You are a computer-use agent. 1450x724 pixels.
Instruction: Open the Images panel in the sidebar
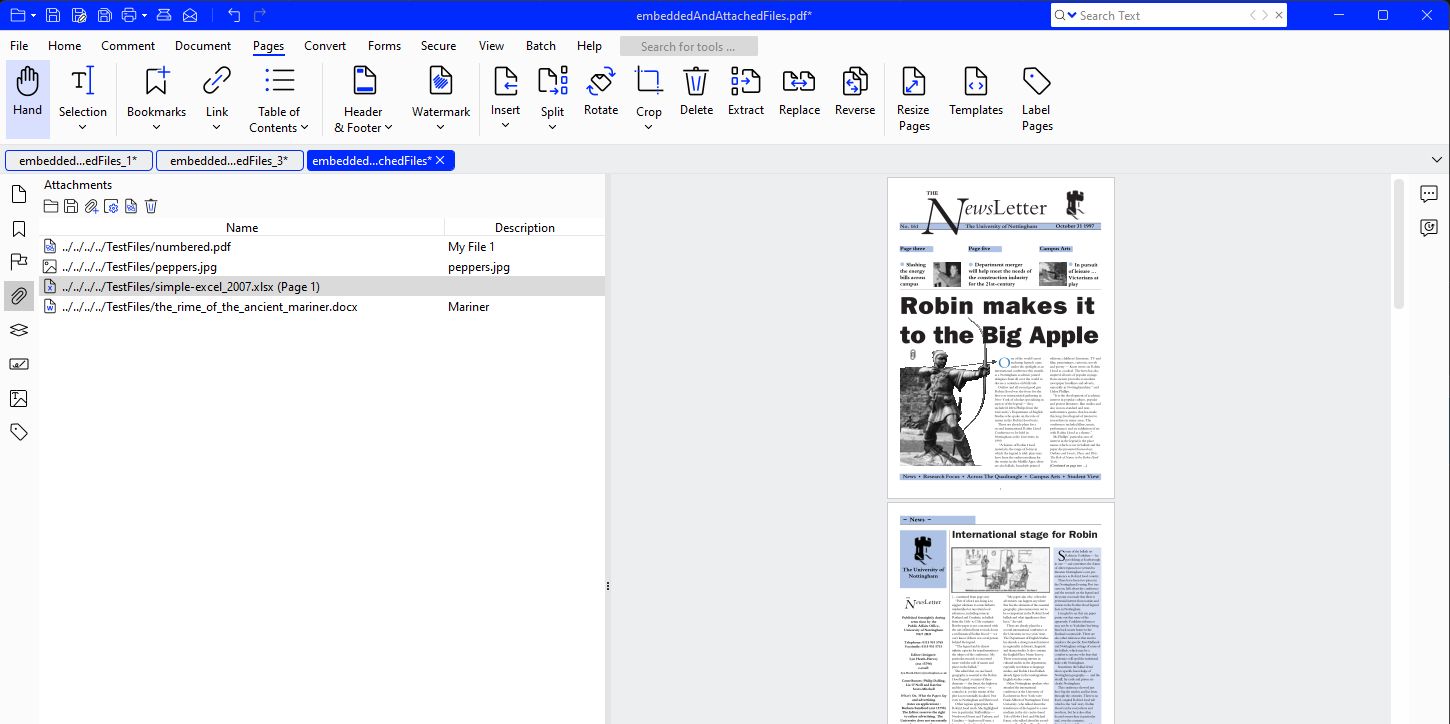click(18, 398)
